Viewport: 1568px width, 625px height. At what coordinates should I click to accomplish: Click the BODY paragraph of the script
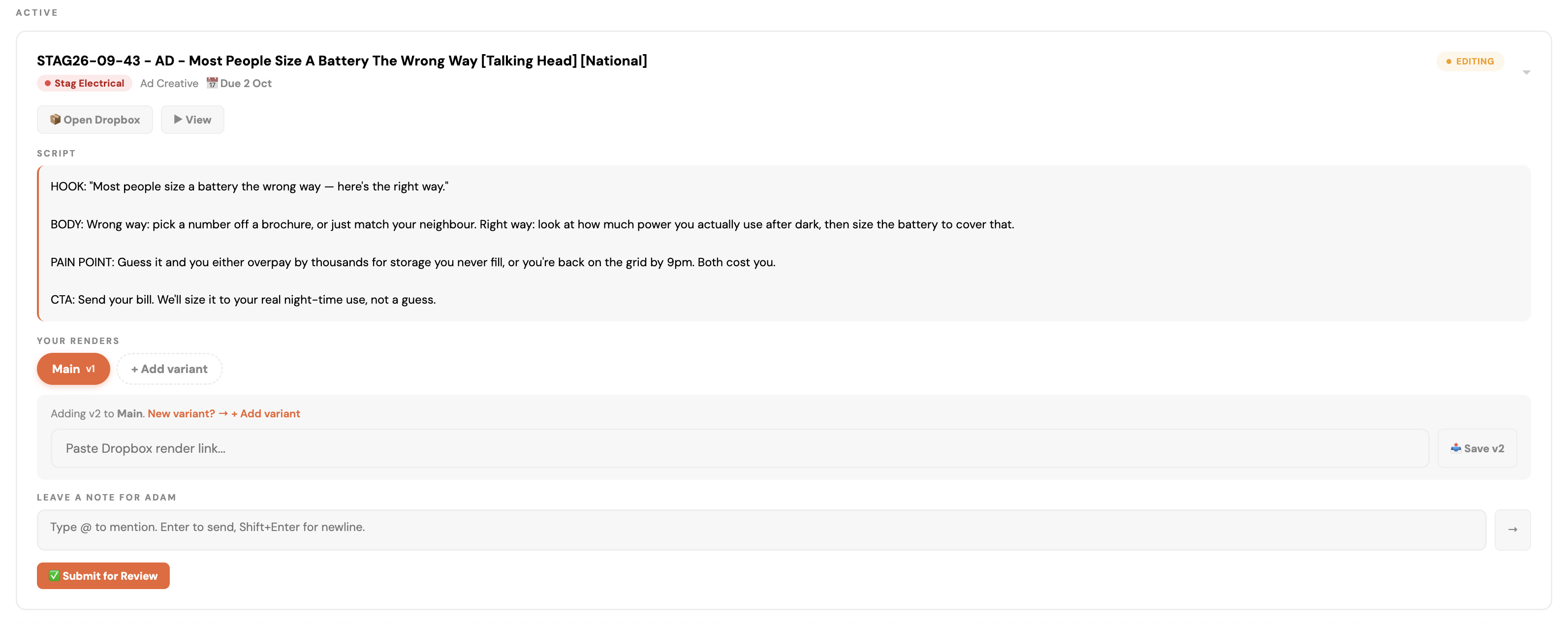532,224
